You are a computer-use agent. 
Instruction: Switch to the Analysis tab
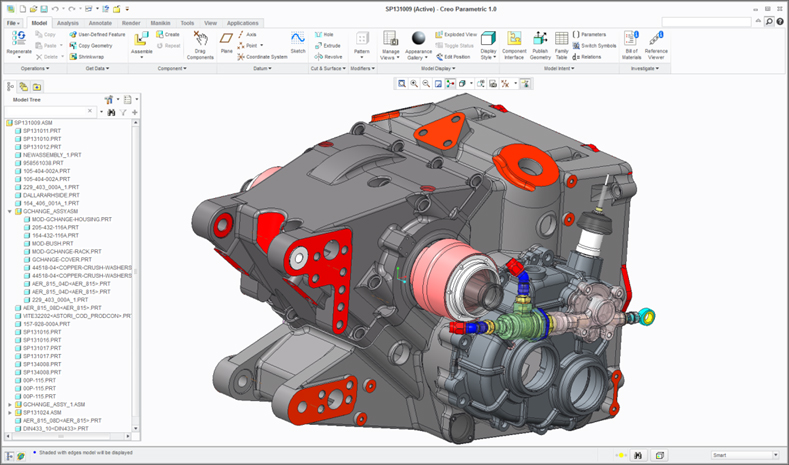68,22
